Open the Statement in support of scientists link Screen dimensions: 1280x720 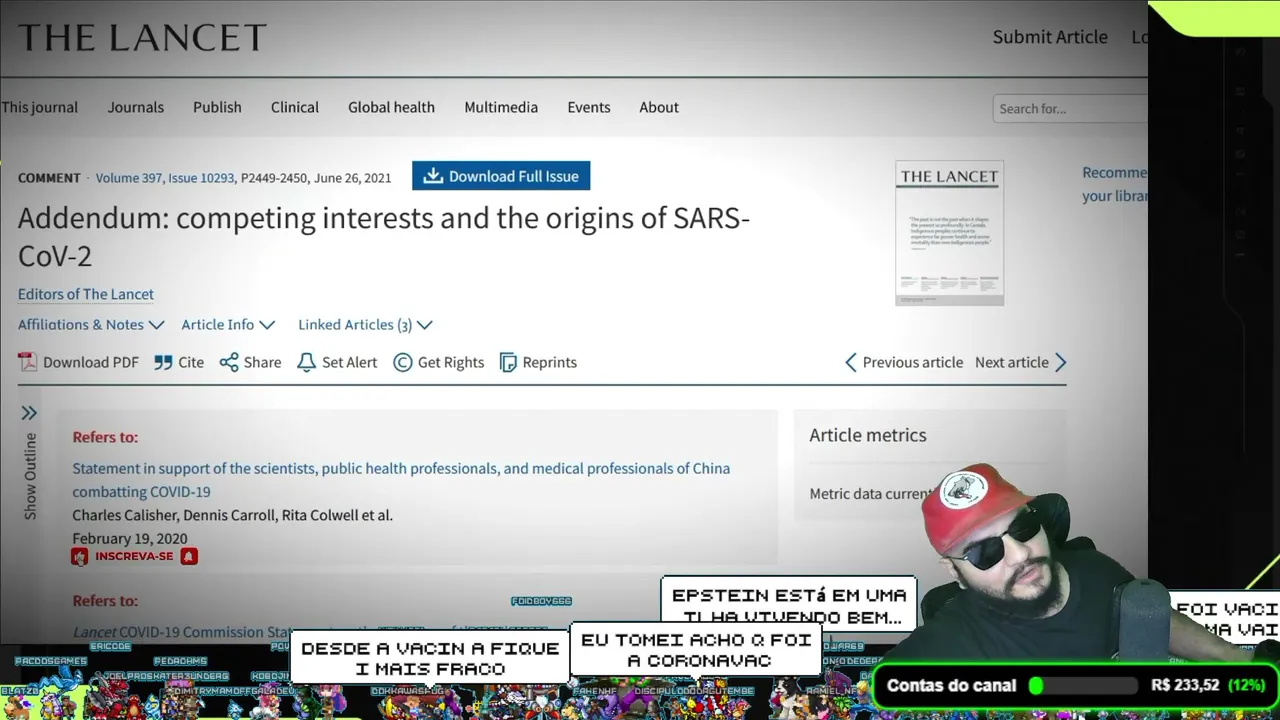pyautogui.click(x=401, y=480)
